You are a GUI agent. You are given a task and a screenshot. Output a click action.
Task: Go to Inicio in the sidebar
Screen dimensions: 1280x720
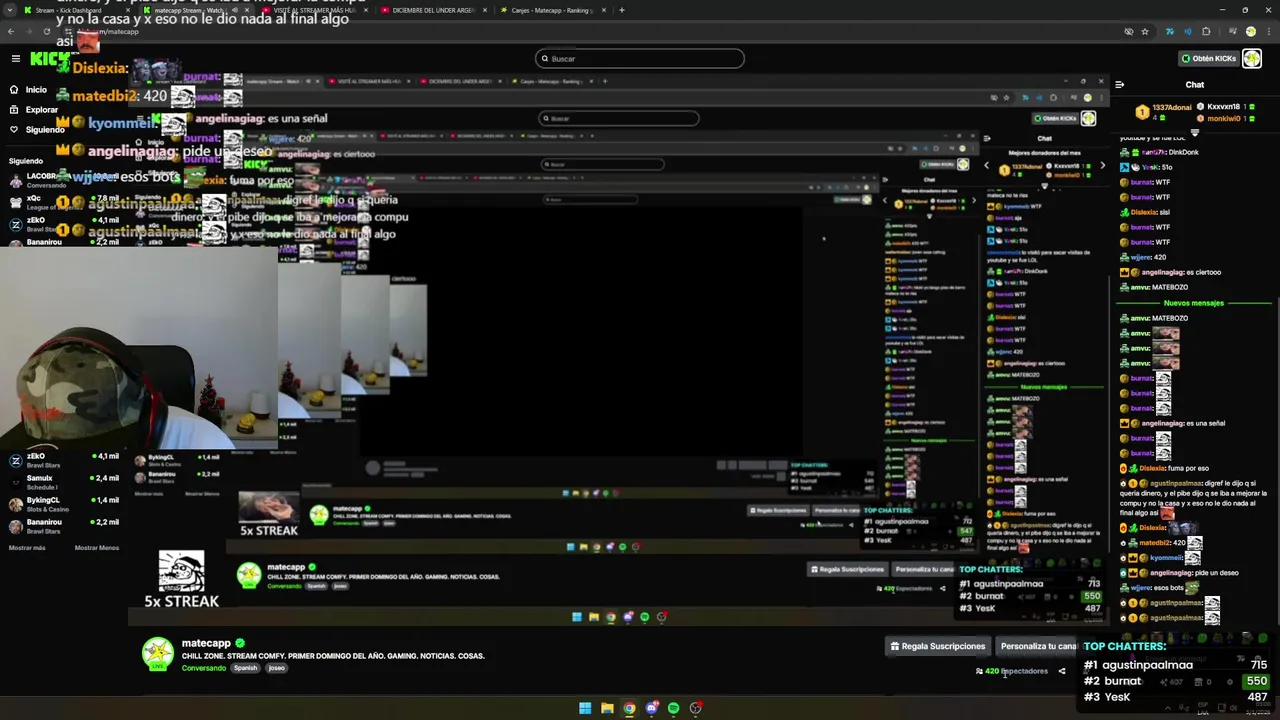point(30,89)
